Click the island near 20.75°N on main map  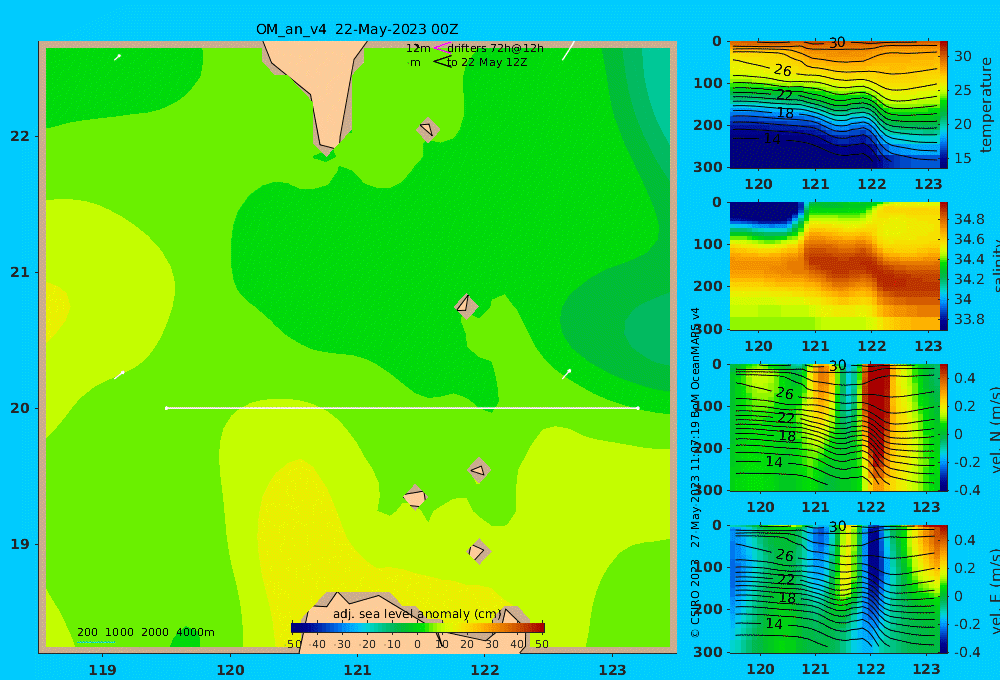(466, 306)
